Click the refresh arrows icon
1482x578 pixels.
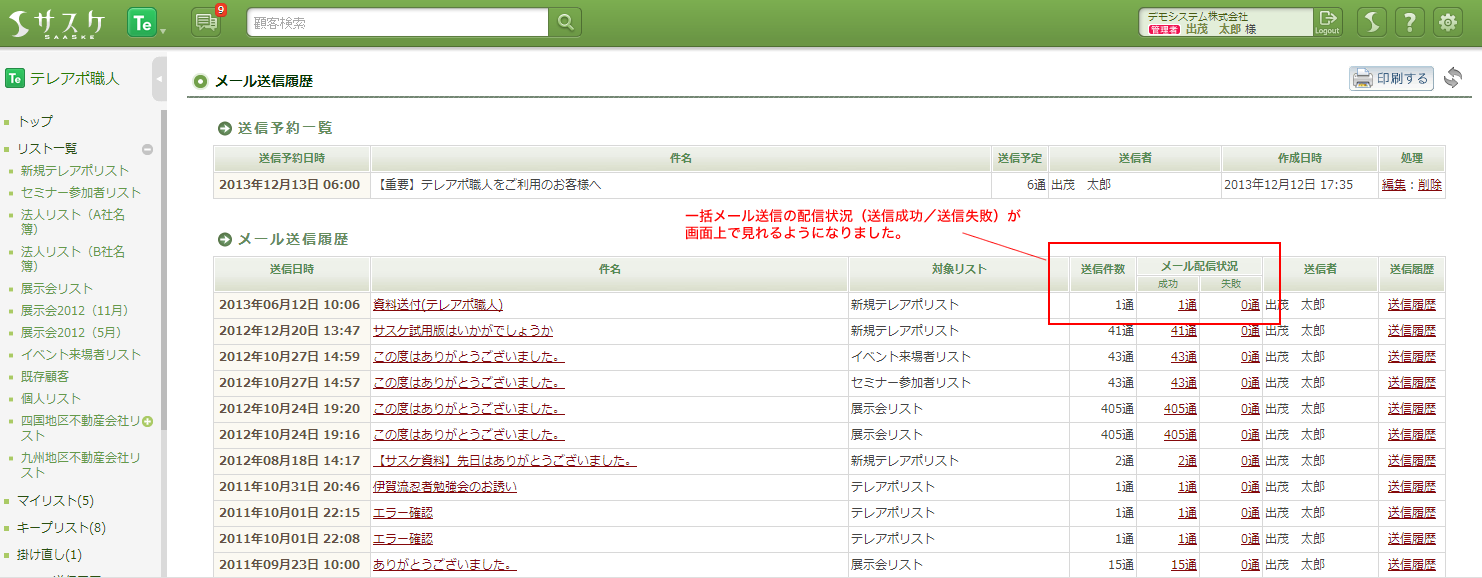(1453, 78)
